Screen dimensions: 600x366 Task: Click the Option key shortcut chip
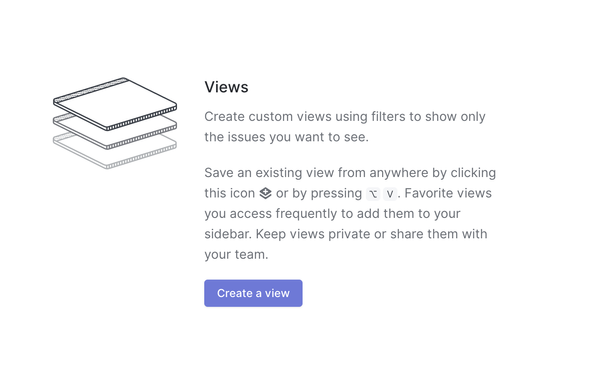click(373, 193)
